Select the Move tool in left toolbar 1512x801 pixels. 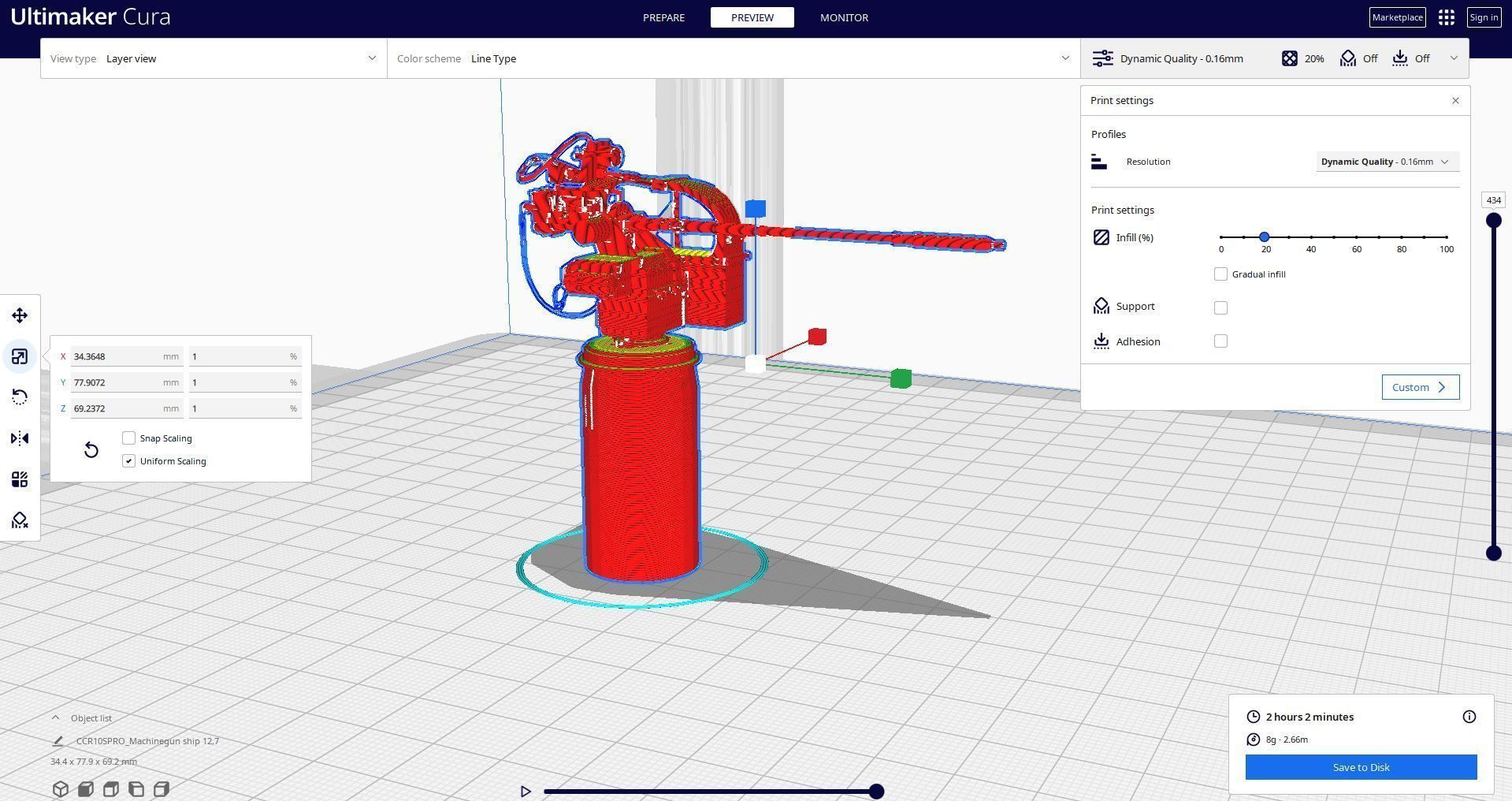(x=20, y=315)
